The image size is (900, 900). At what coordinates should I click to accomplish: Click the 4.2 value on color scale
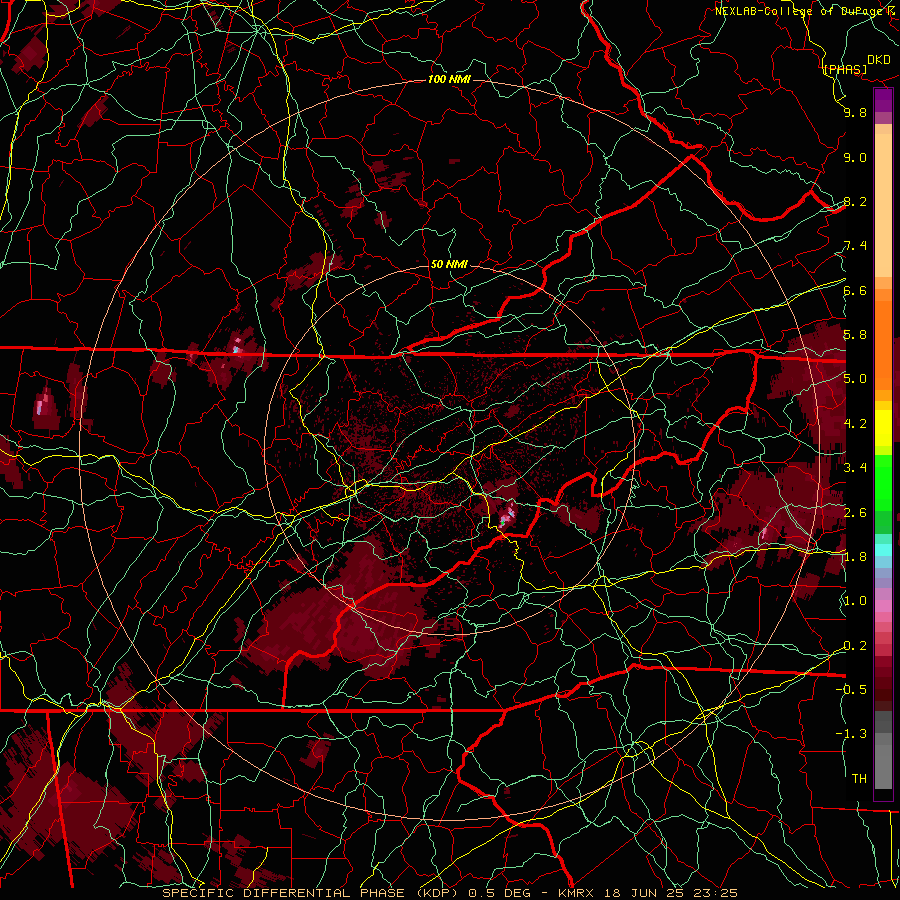[855, 424]
